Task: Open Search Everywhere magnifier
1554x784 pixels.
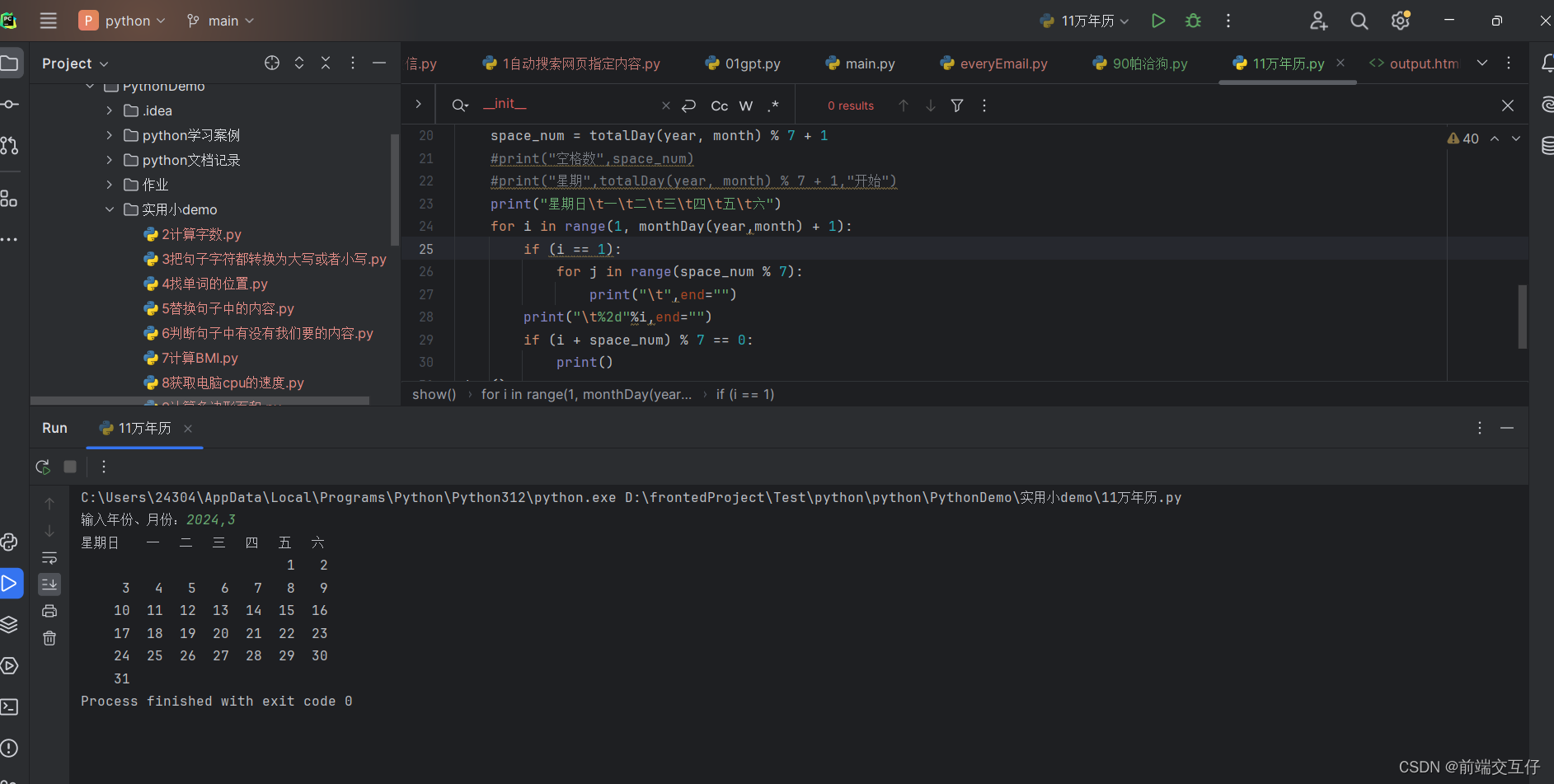Action: coord(1359,21)
